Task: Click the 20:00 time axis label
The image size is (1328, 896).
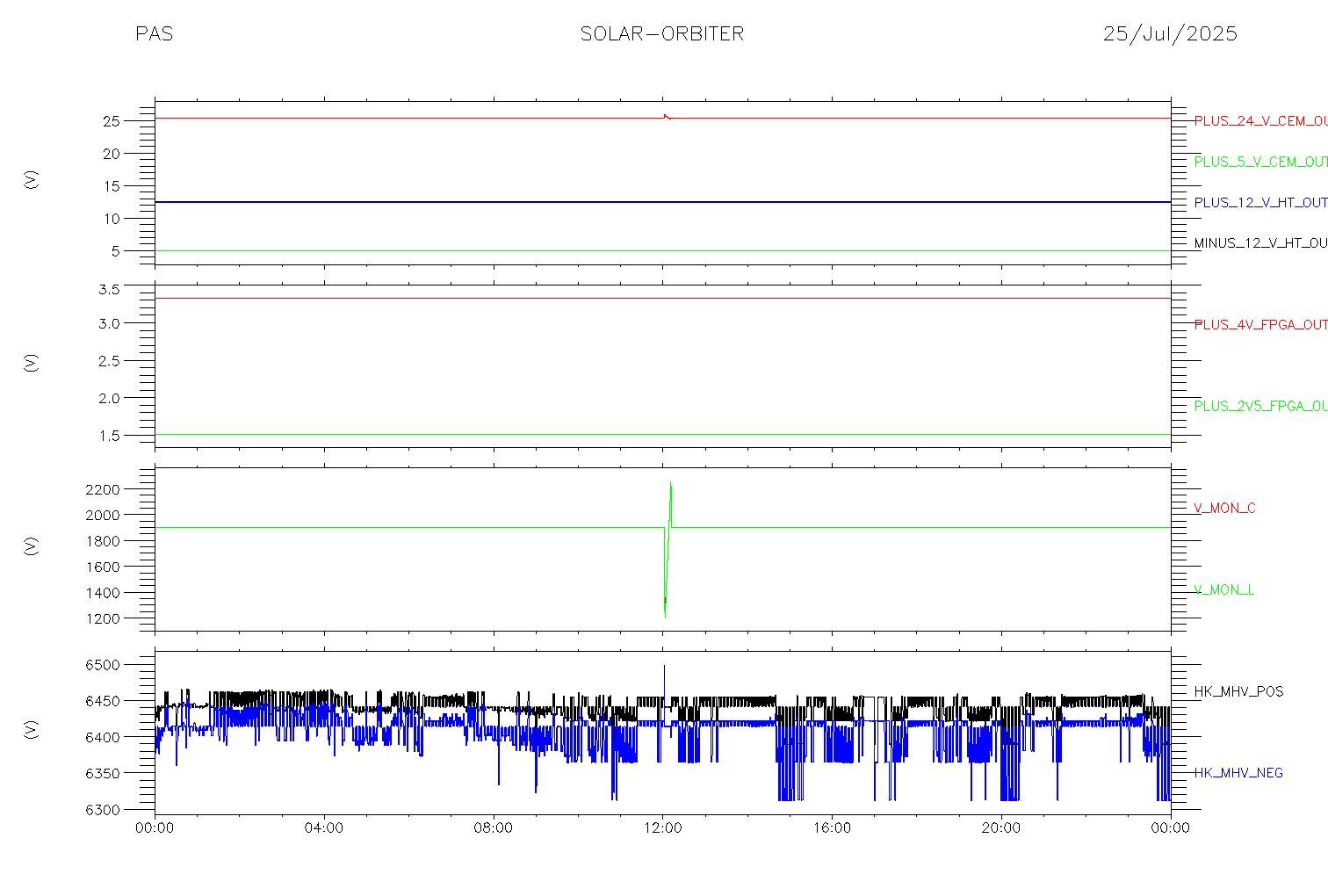Action: (1001, 827)
